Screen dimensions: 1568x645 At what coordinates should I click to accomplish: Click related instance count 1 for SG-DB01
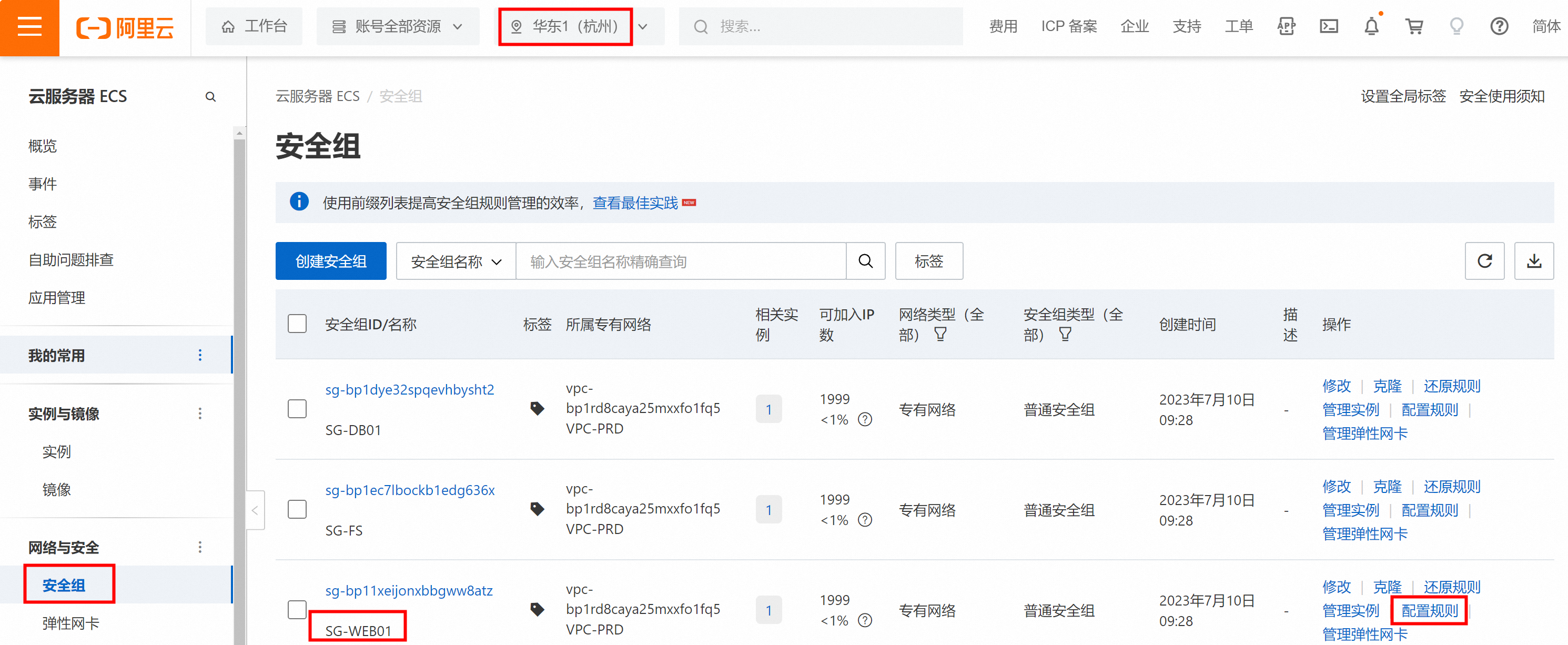pyautogui.click(x=769, y=409)
